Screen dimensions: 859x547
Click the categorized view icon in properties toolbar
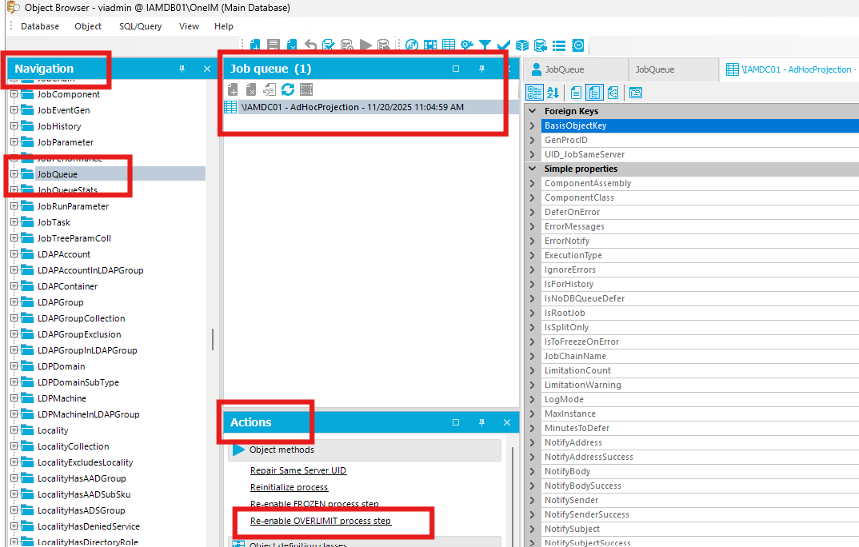[534, 92]
